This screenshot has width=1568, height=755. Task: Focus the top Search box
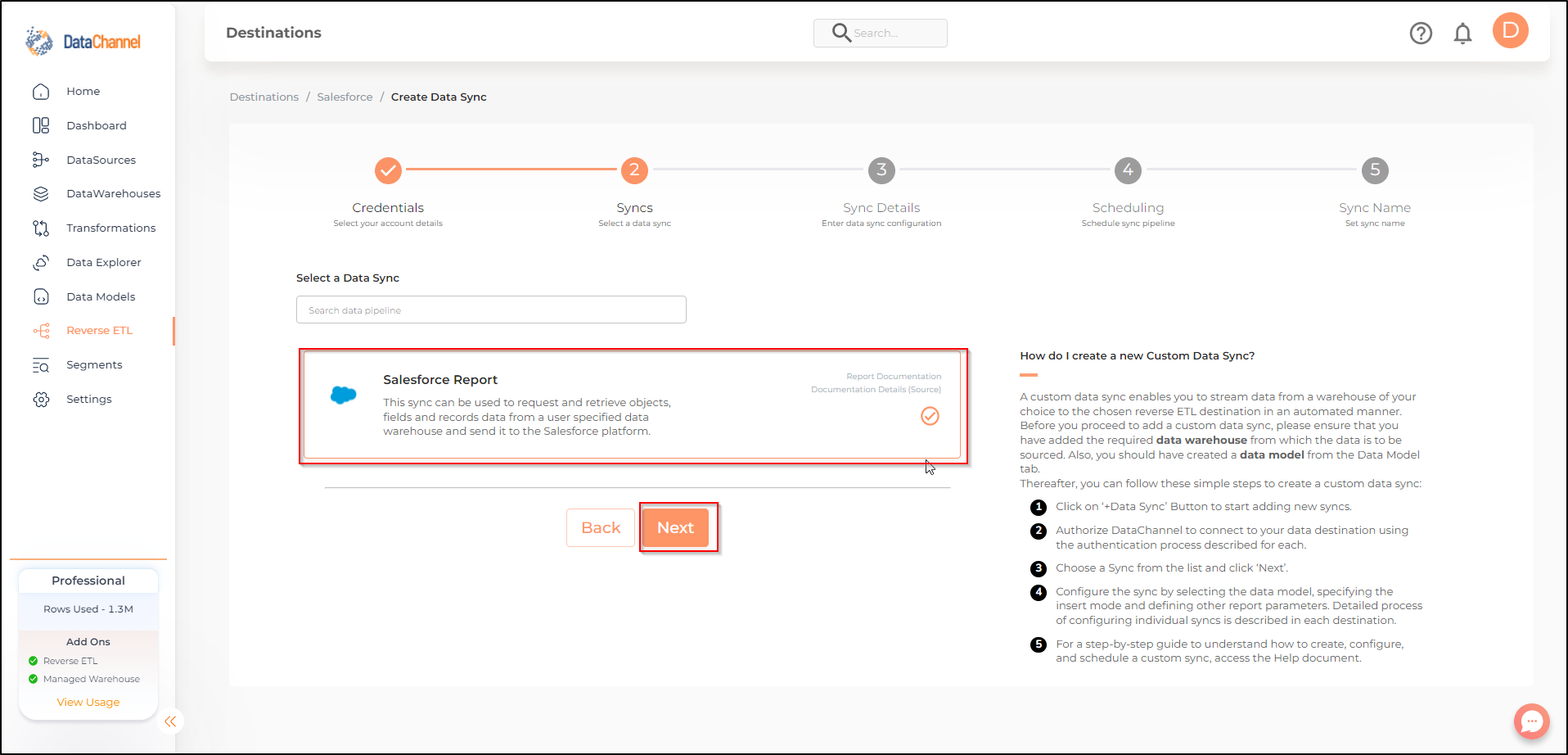[881, 34]
